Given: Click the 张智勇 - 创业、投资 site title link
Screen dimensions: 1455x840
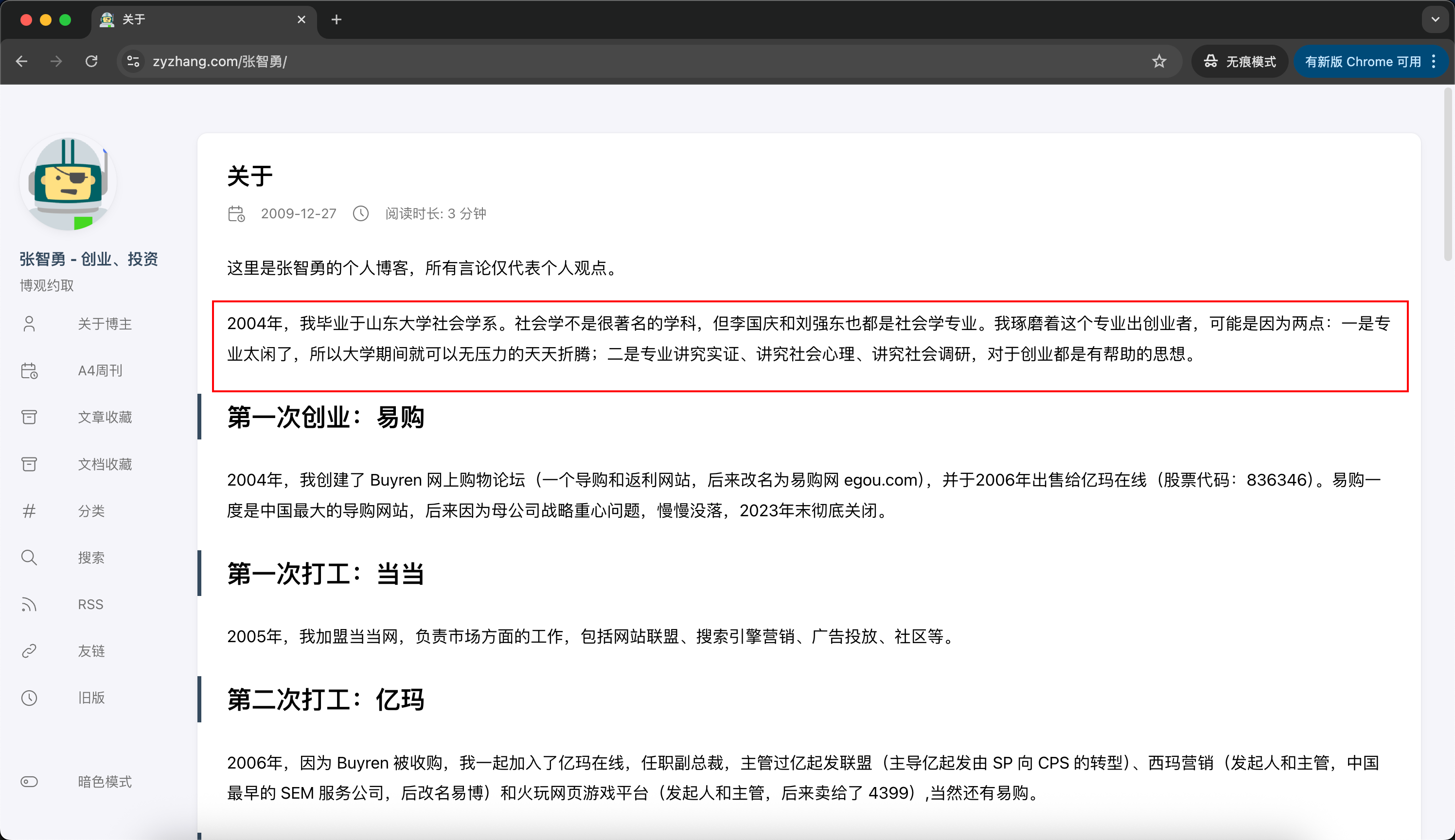Looking at the screenshot, I should [x=89, y=259].
